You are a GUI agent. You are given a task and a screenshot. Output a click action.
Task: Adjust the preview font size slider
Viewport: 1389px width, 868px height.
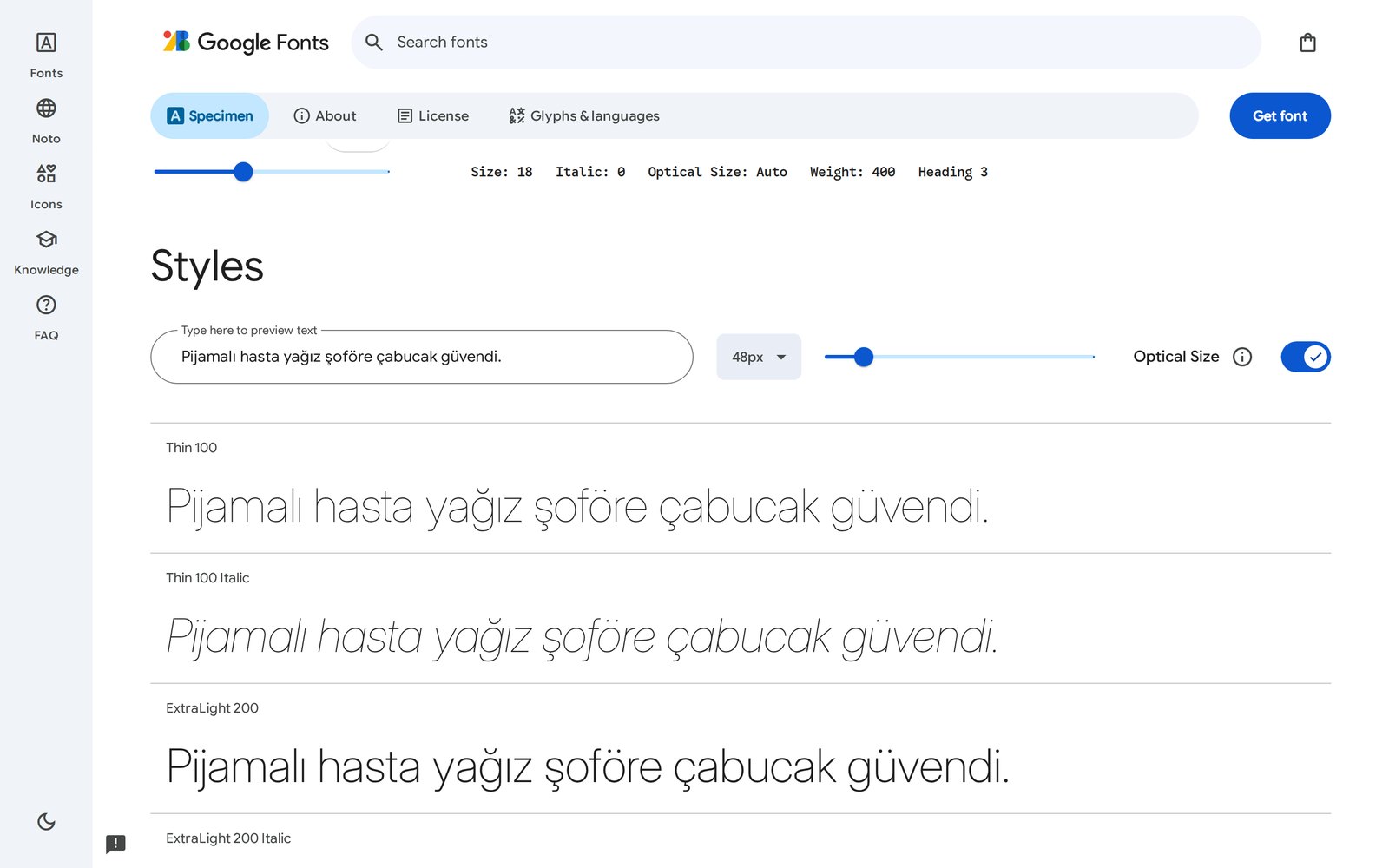pyautogui.click(x=959, y=357)
